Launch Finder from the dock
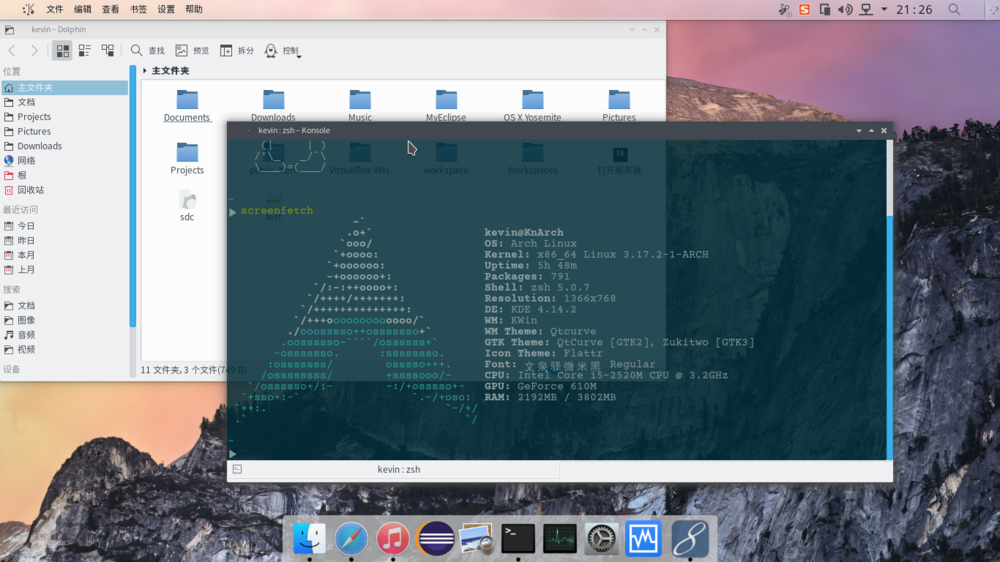Viewport: 1000px width, 562px height. coord(309,538)
